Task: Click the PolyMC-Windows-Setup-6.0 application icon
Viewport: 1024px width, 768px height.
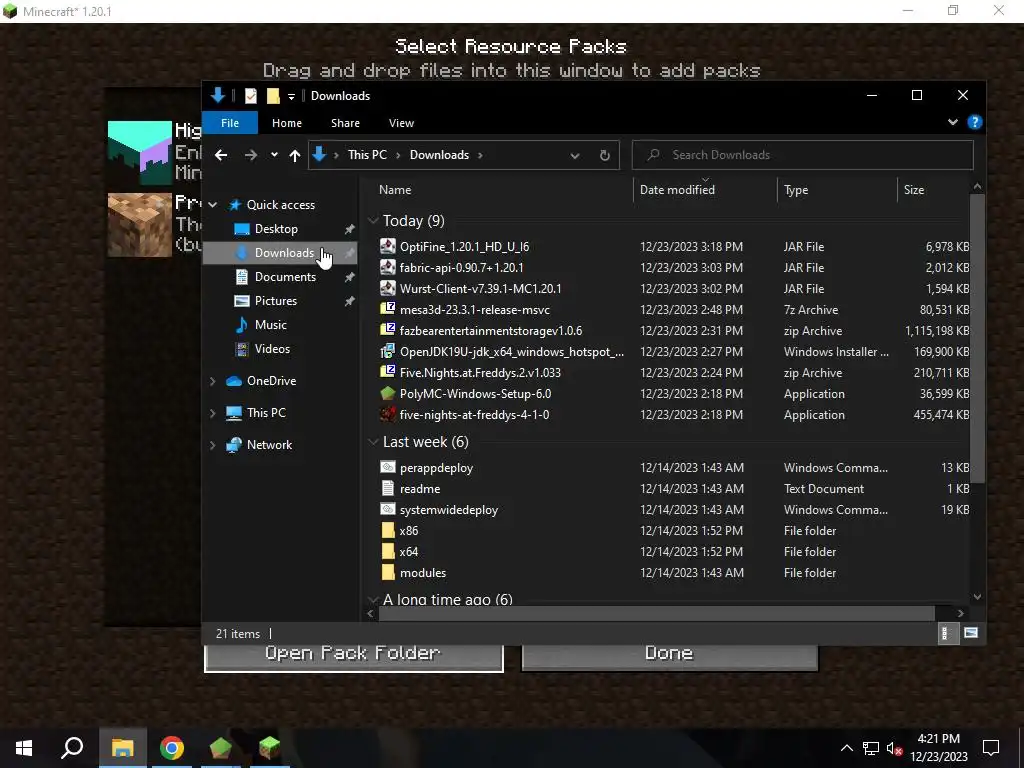Action: [388, 393]
